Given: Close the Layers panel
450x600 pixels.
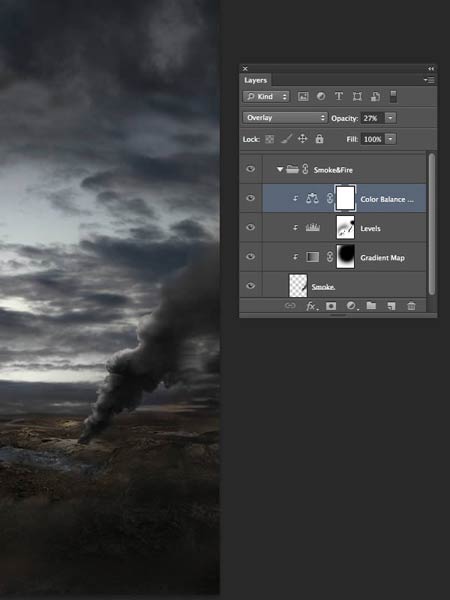Looking at the screenshot, I should pos(245,69).
